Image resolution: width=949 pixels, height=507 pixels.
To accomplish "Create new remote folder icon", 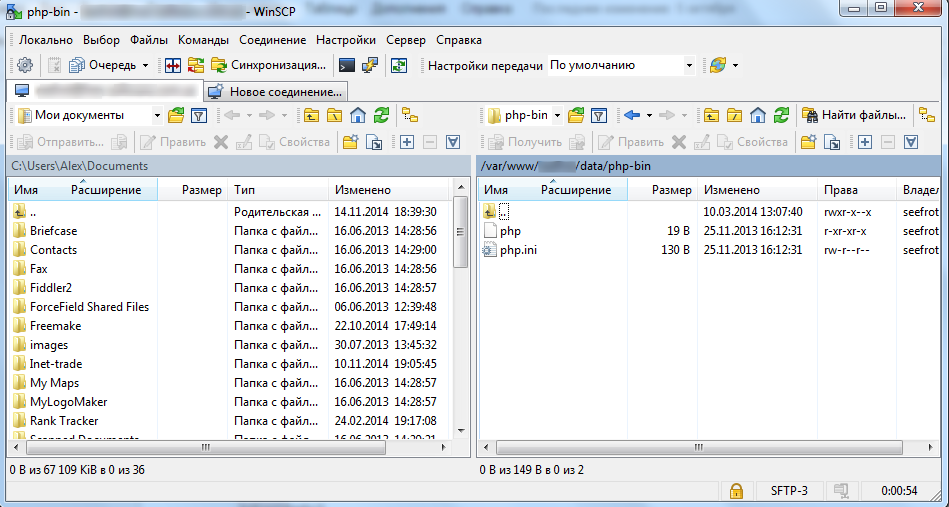I will tap(809, 142).
